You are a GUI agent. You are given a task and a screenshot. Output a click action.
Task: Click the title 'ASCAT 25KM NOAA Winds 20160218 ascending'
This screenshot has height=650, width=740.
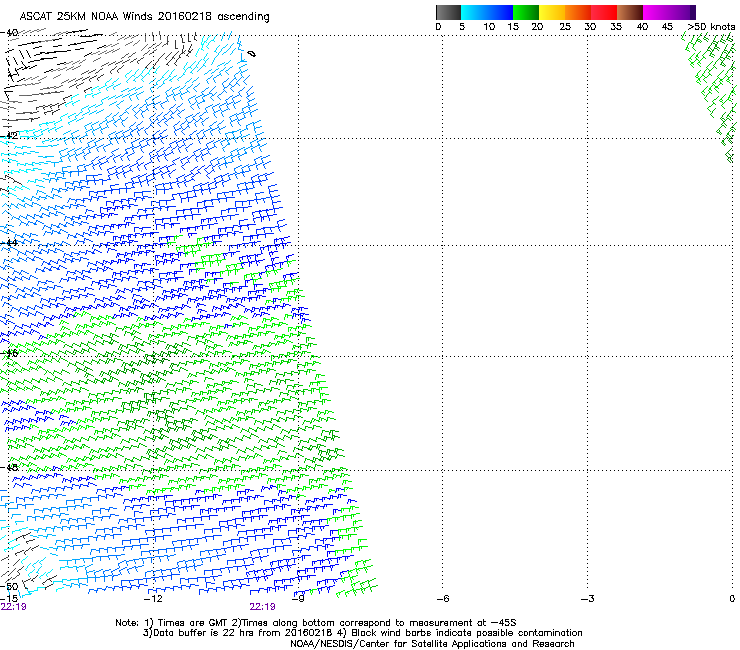(x=144, y=17)
